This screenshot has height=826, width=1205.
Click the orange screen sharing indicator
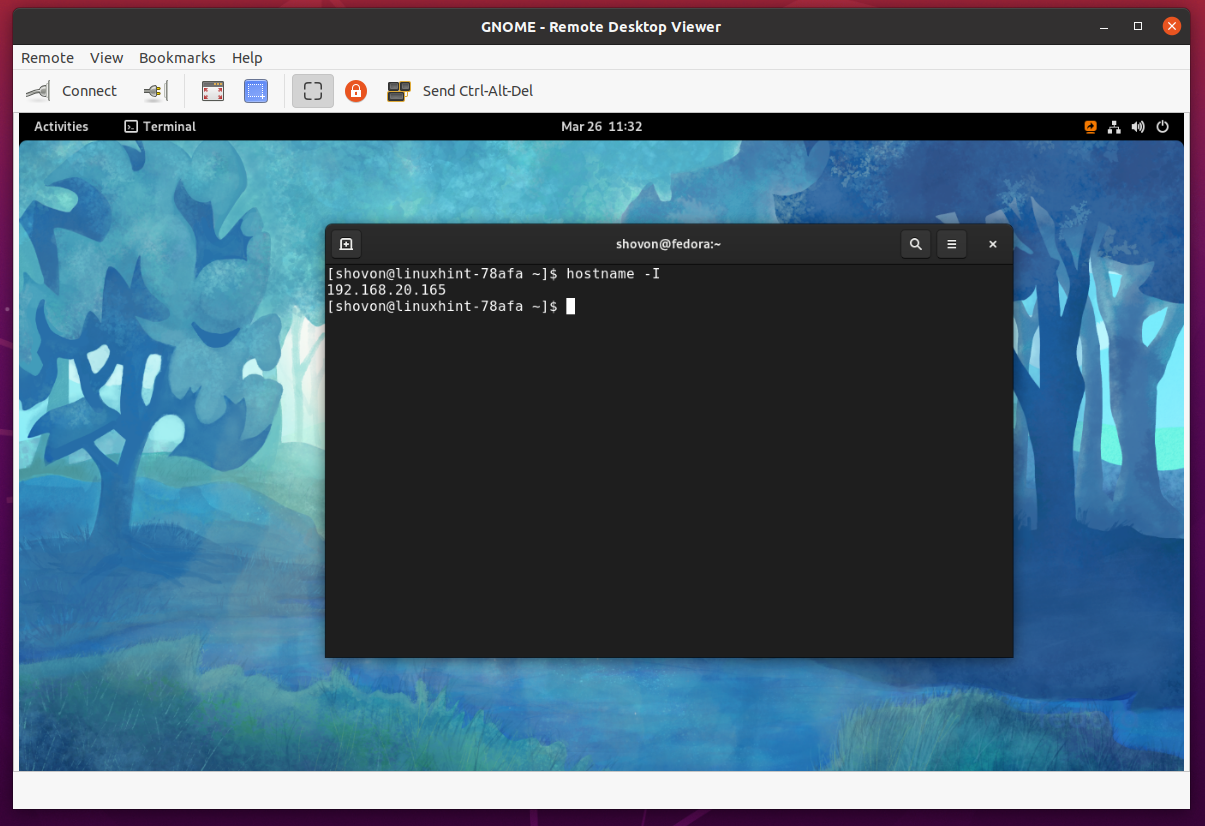pyautogui.click(x=1091, y=127)
